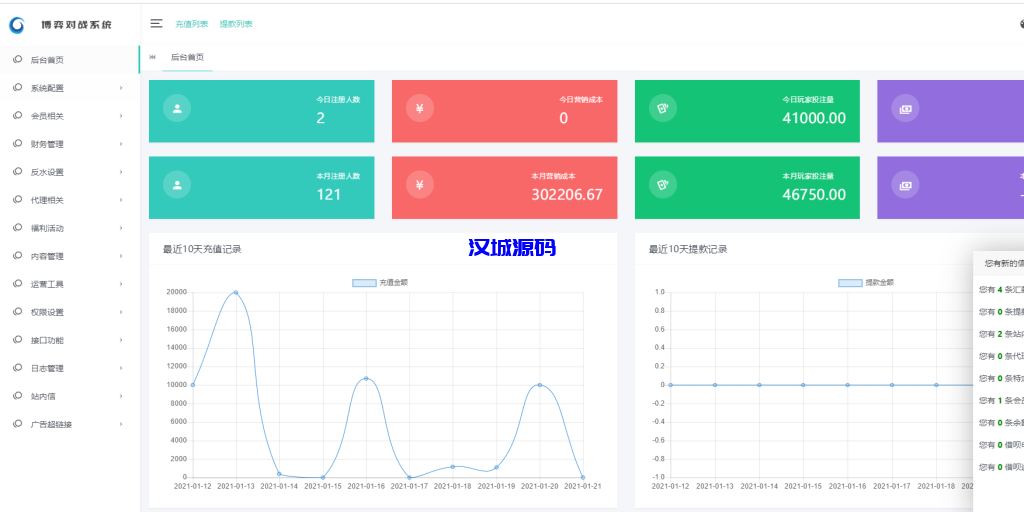Expand the 福利活动 chevron arrow
The height and width of the screenshot is (512, 1024).
coord(121,228)
